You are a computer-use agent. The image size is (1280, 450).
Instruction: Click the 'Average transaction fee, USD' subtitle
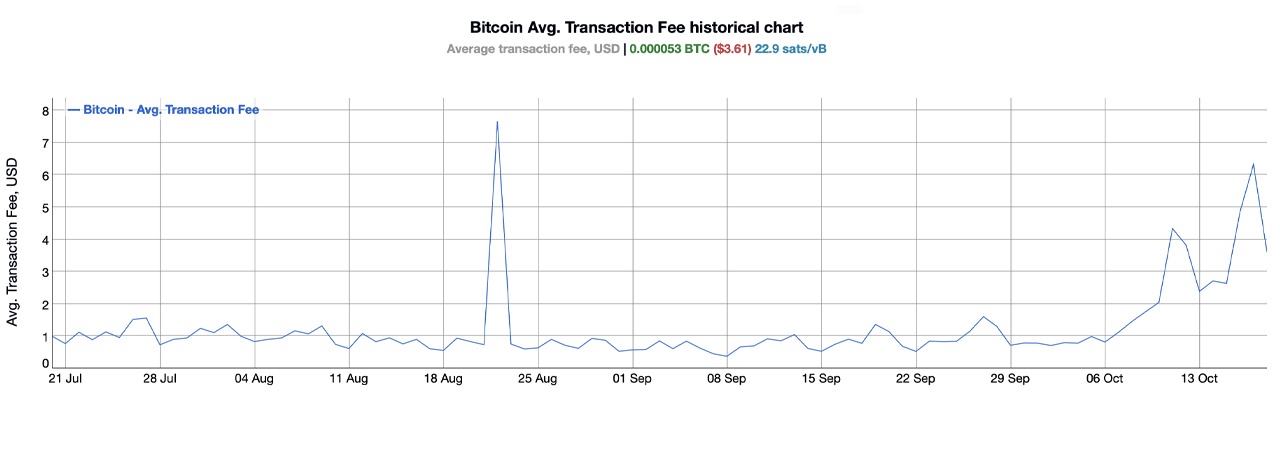(x=532, y=48)
